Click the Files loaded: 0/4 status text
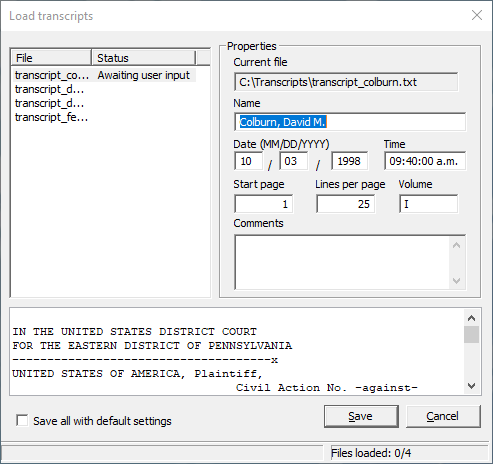Viewport: 493px width, 464px height. [371, 453]
